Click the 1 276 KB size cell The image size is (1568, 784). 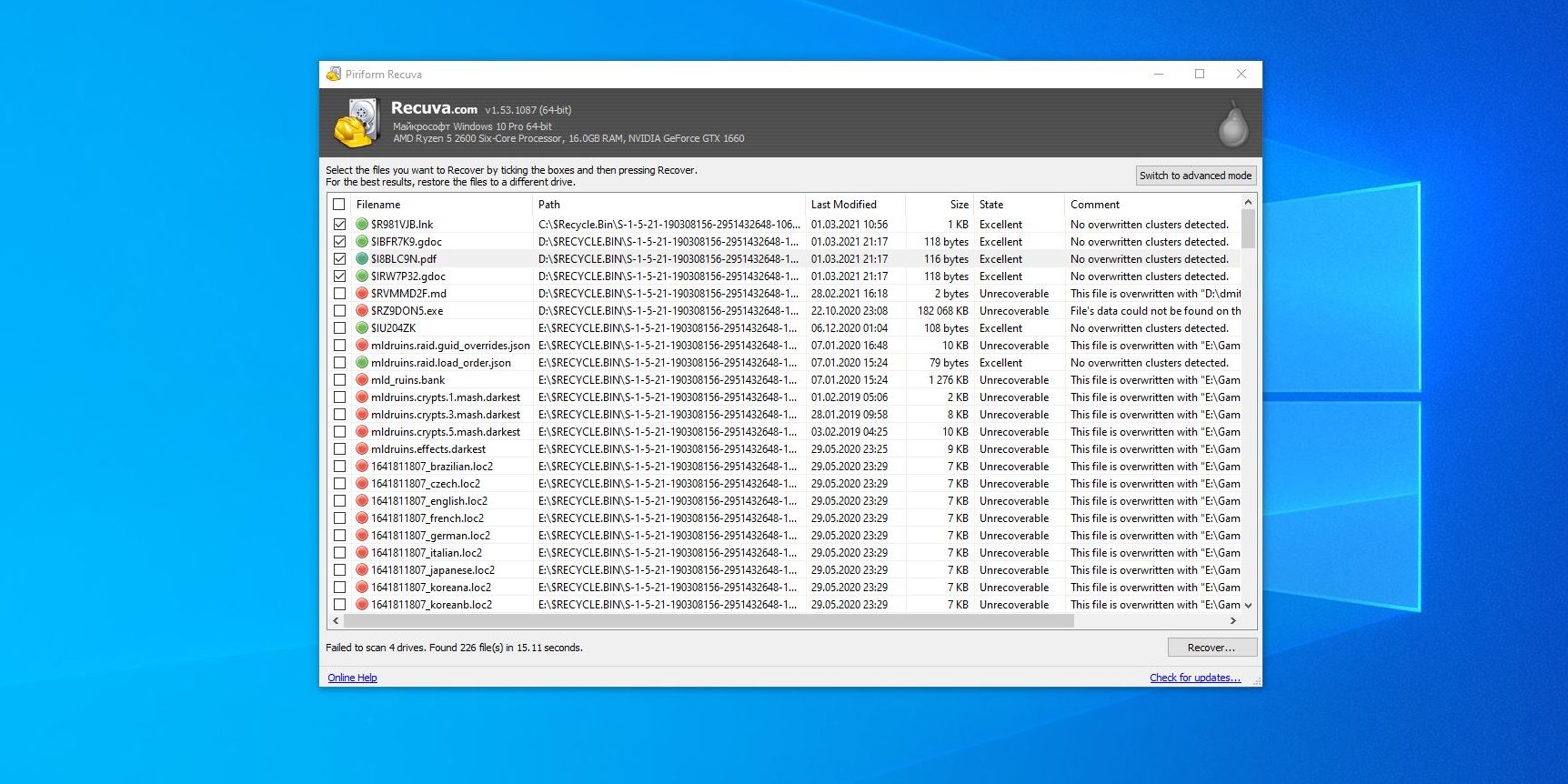pos(949,379)
